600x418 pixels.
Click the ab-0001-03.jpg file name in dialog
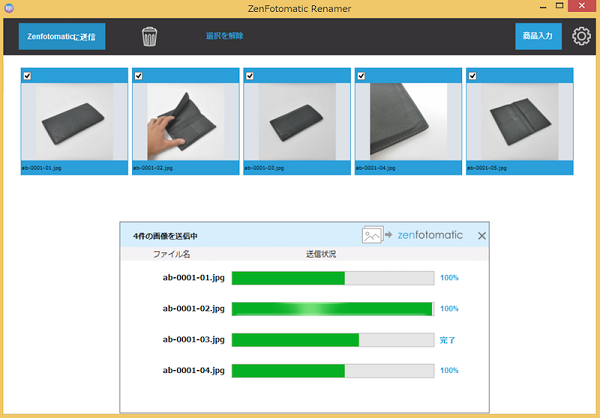click(x=194, y=340)
